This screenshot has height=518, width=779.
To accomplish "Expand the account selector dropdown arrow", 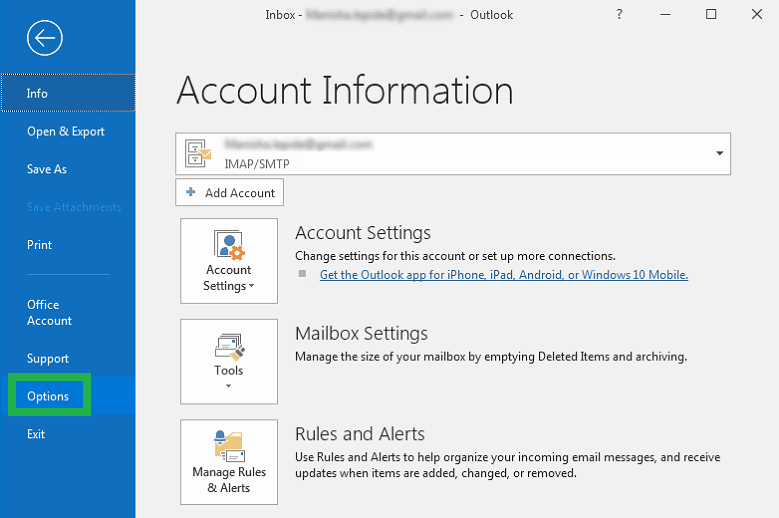I will tap(719, 153).
